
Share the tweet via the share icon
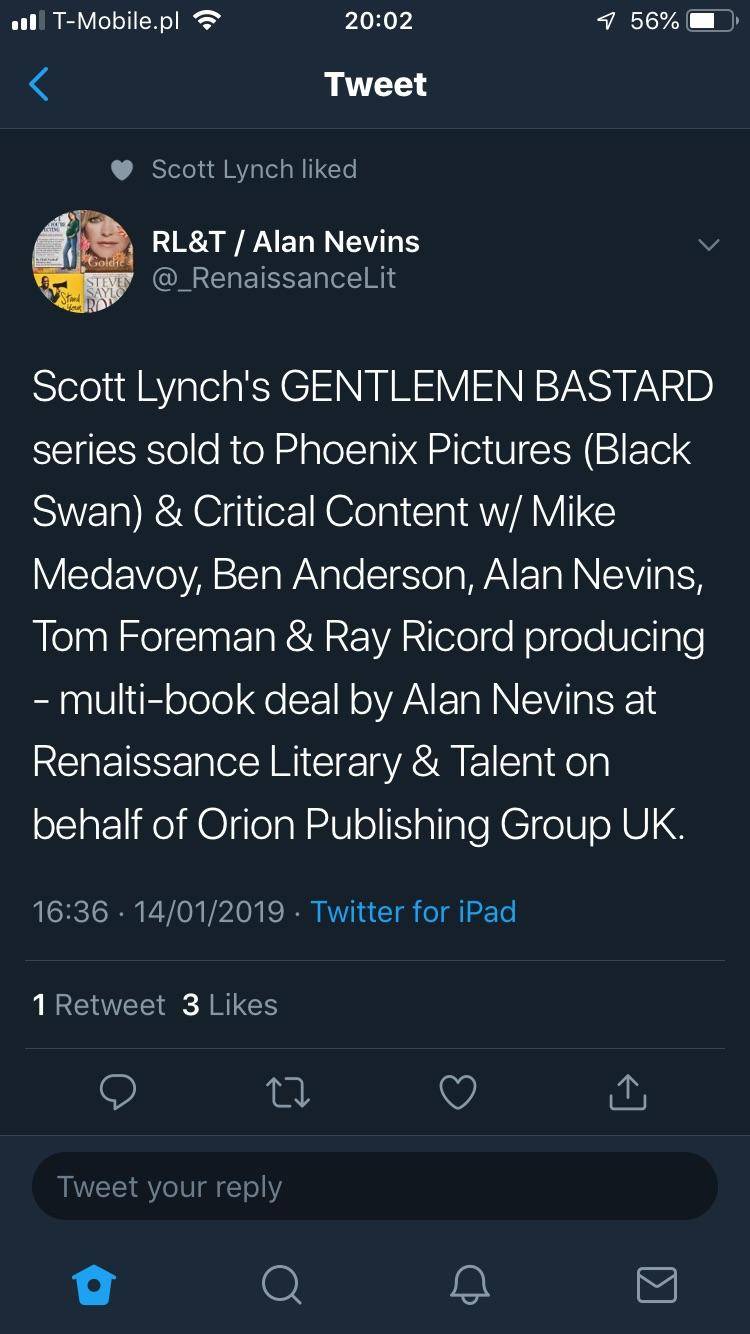[627, 1092]
